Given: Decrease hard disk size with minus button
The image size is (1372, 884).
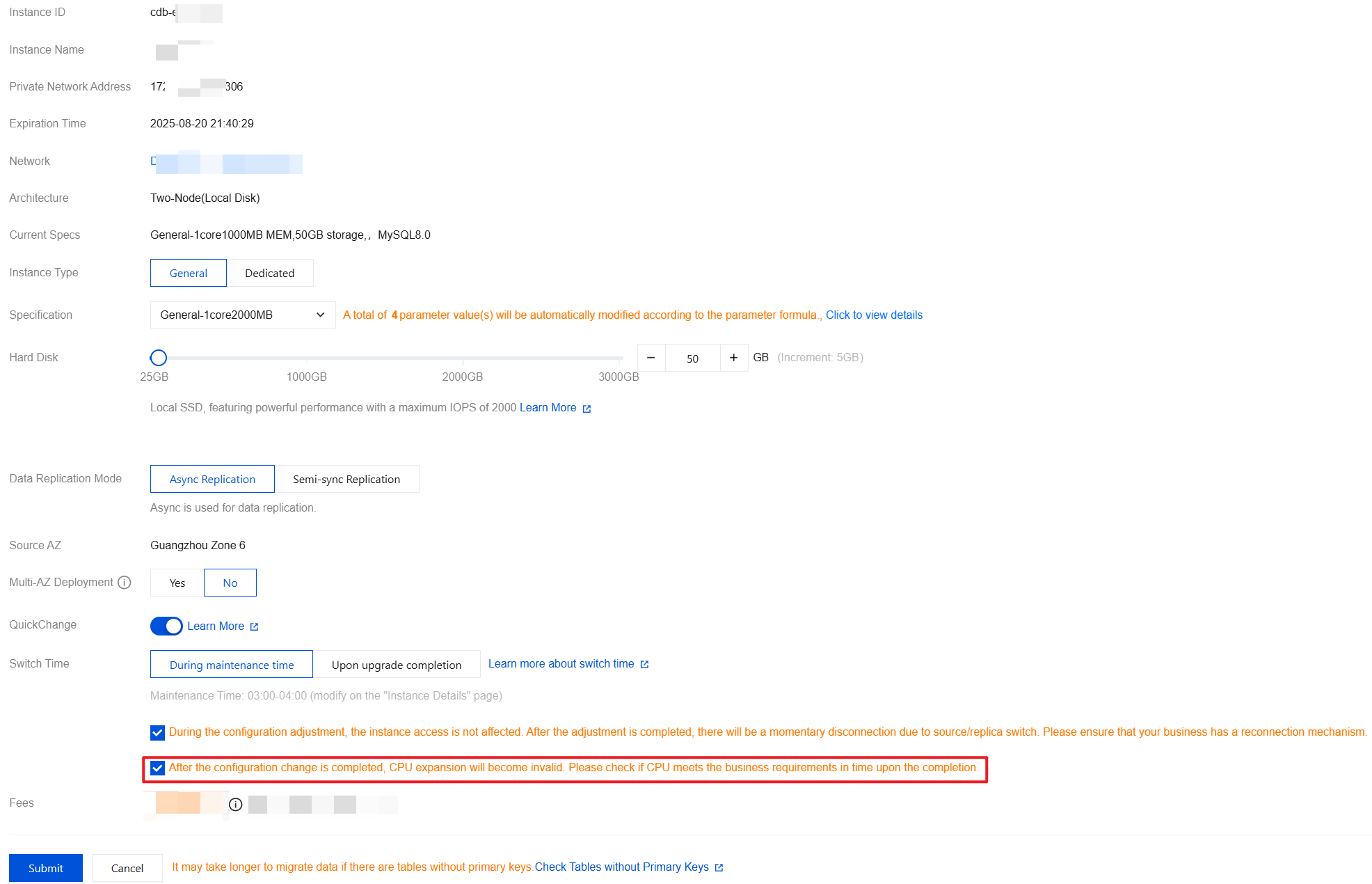Looking at the screenshot, I should pos(651,358).
